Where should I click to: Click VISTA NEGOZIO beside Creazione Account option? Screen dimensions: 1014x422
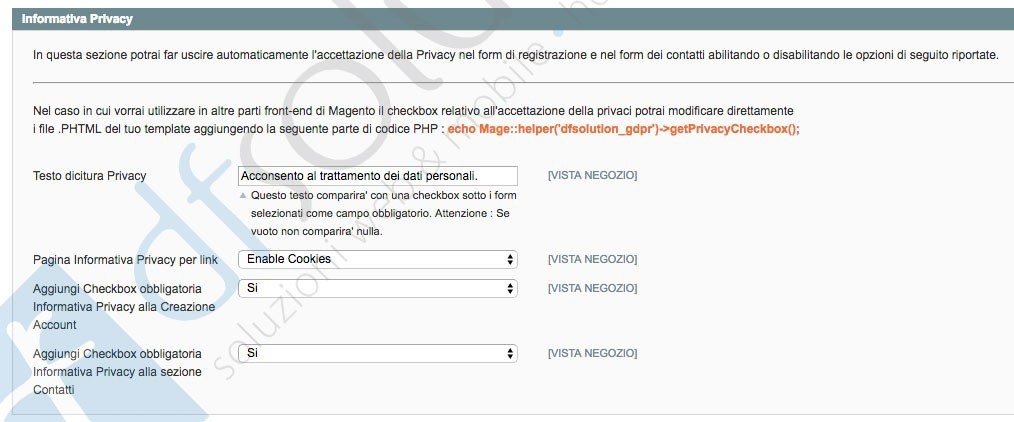pos(592,288)
